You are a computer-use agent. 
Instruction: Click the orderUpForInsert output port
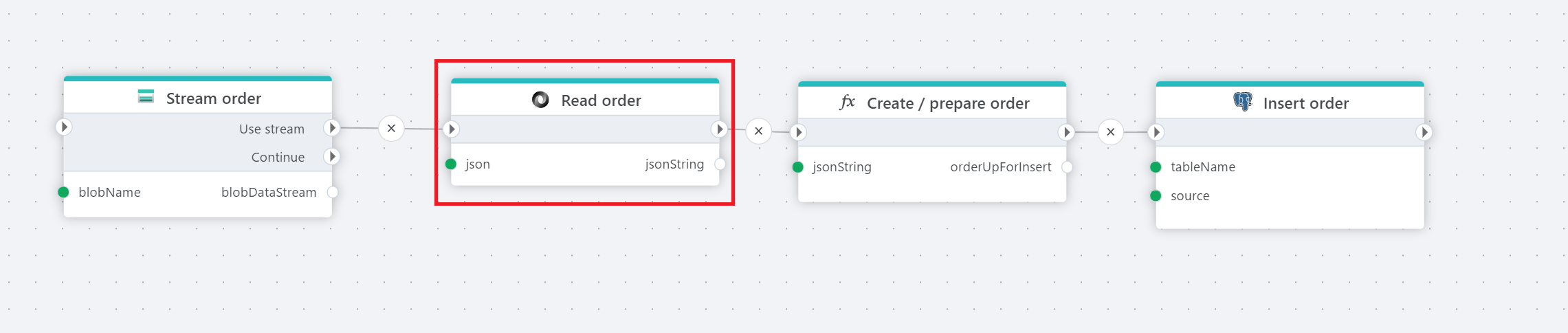pyautogui.click(x=1067, y=166)
